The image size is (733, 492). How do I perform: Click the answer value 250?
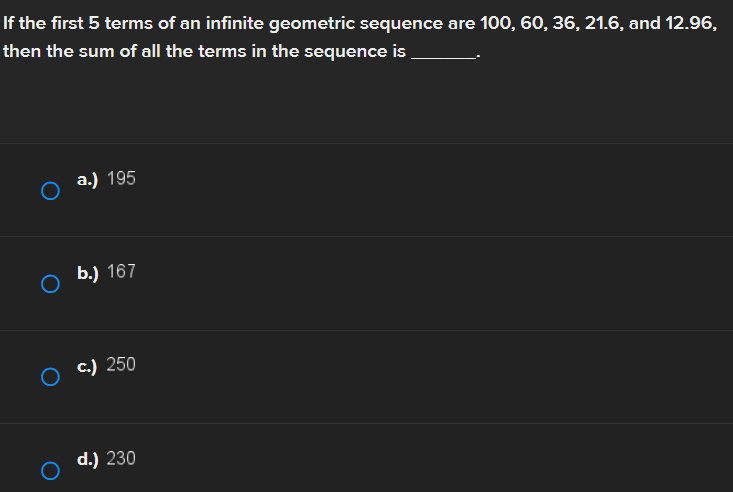point(121,365)
